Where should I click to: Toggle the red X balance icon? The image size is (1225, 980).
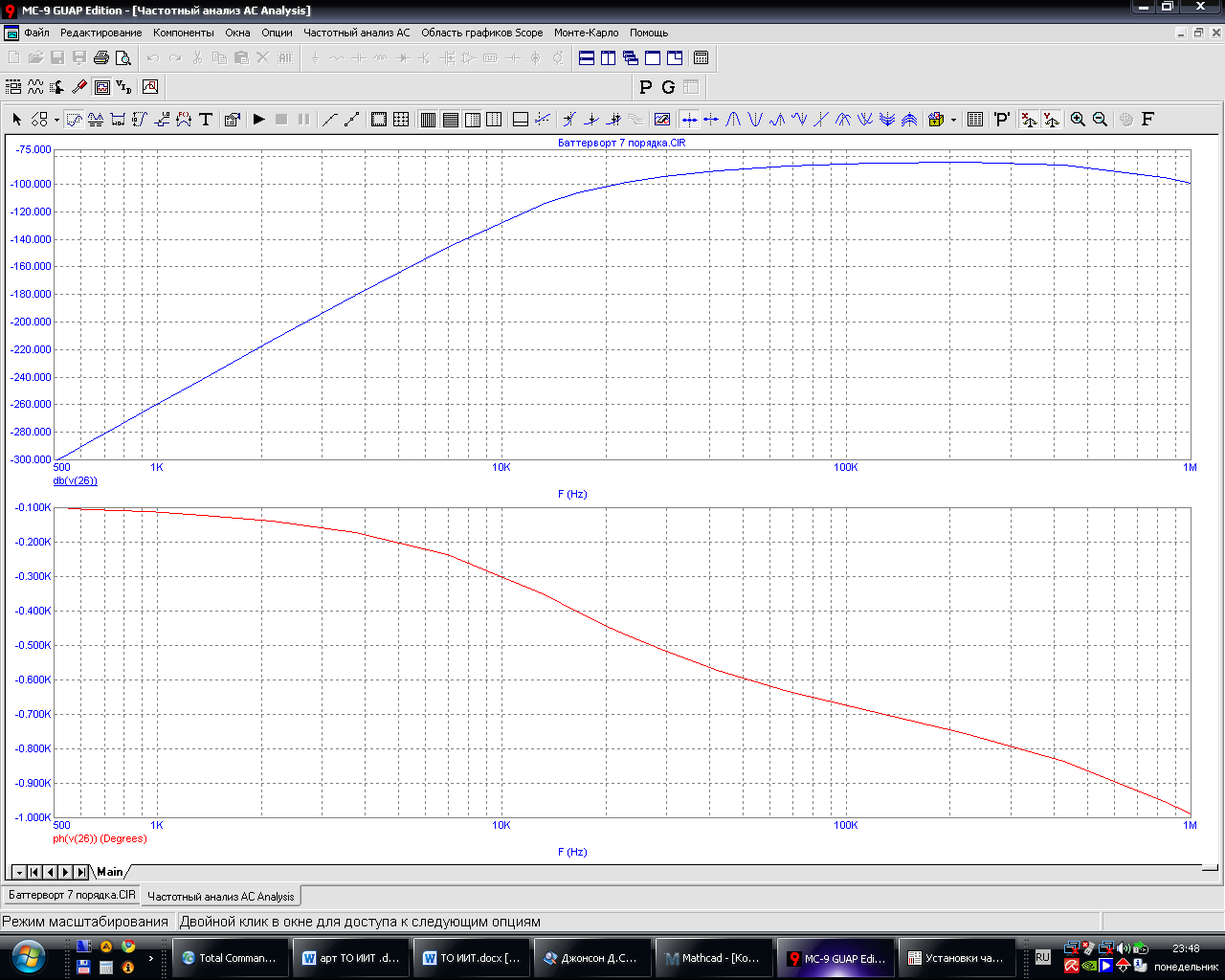tap(1029, 119)
